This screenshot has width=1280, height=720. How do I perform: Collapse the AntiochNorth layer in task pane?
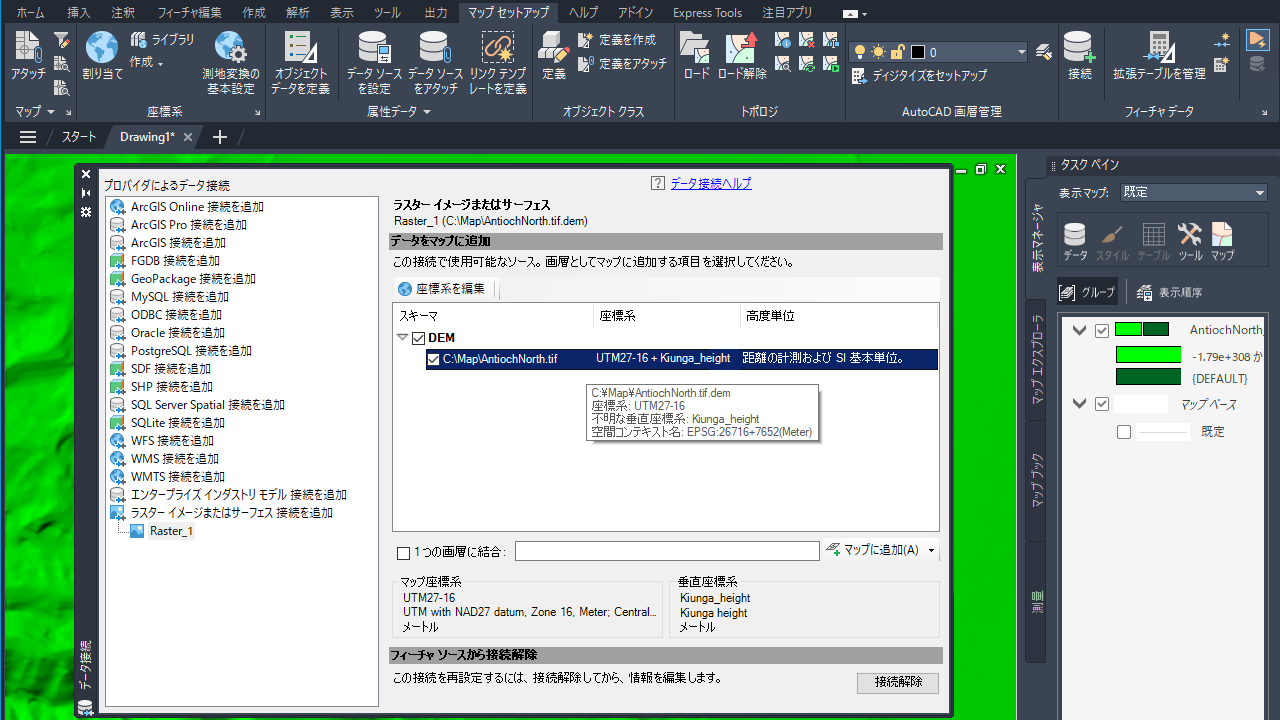[x=1080, y=330]
